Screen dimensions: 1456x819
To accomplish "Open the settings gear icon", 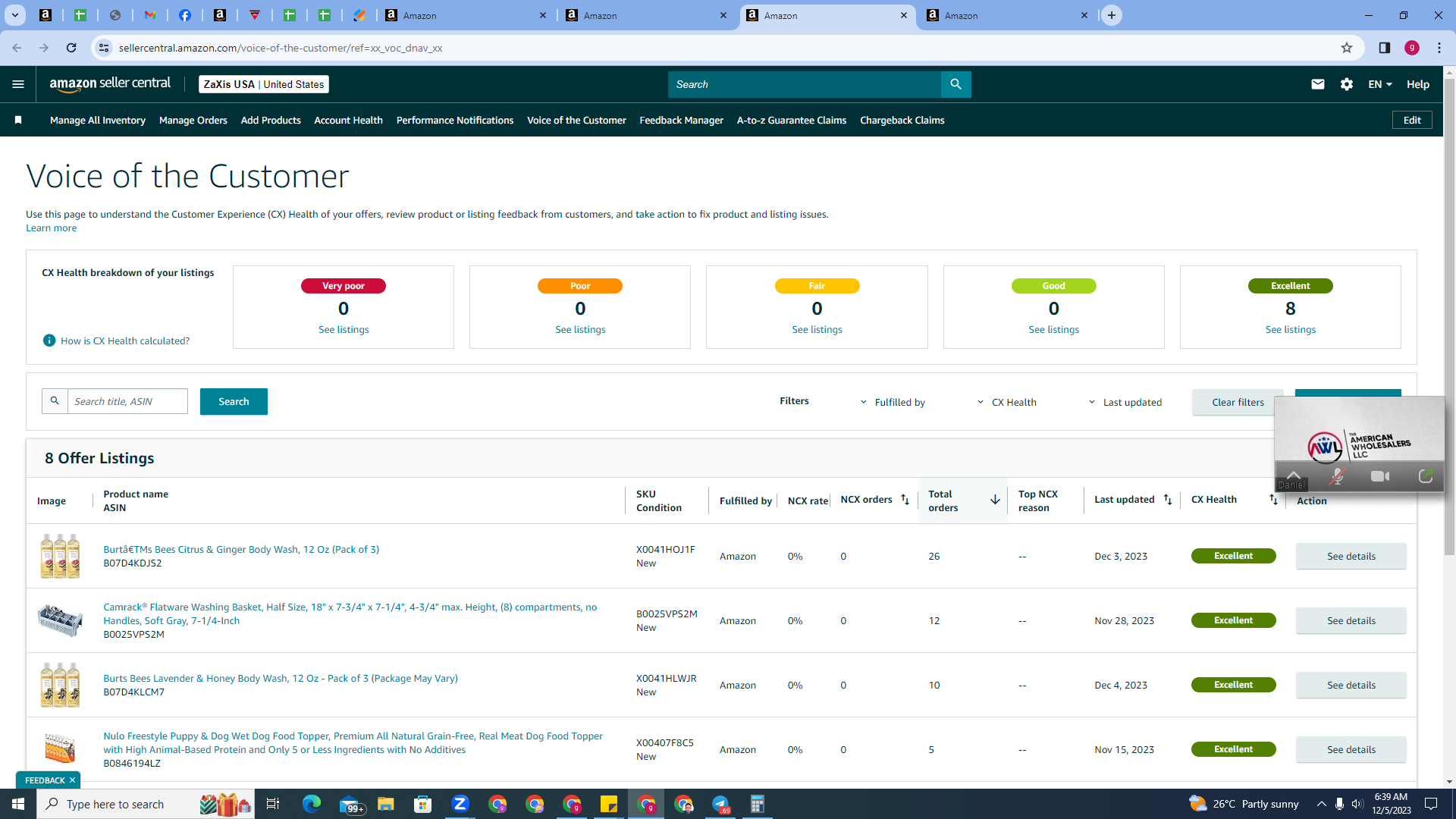I will click(1347, 84).
